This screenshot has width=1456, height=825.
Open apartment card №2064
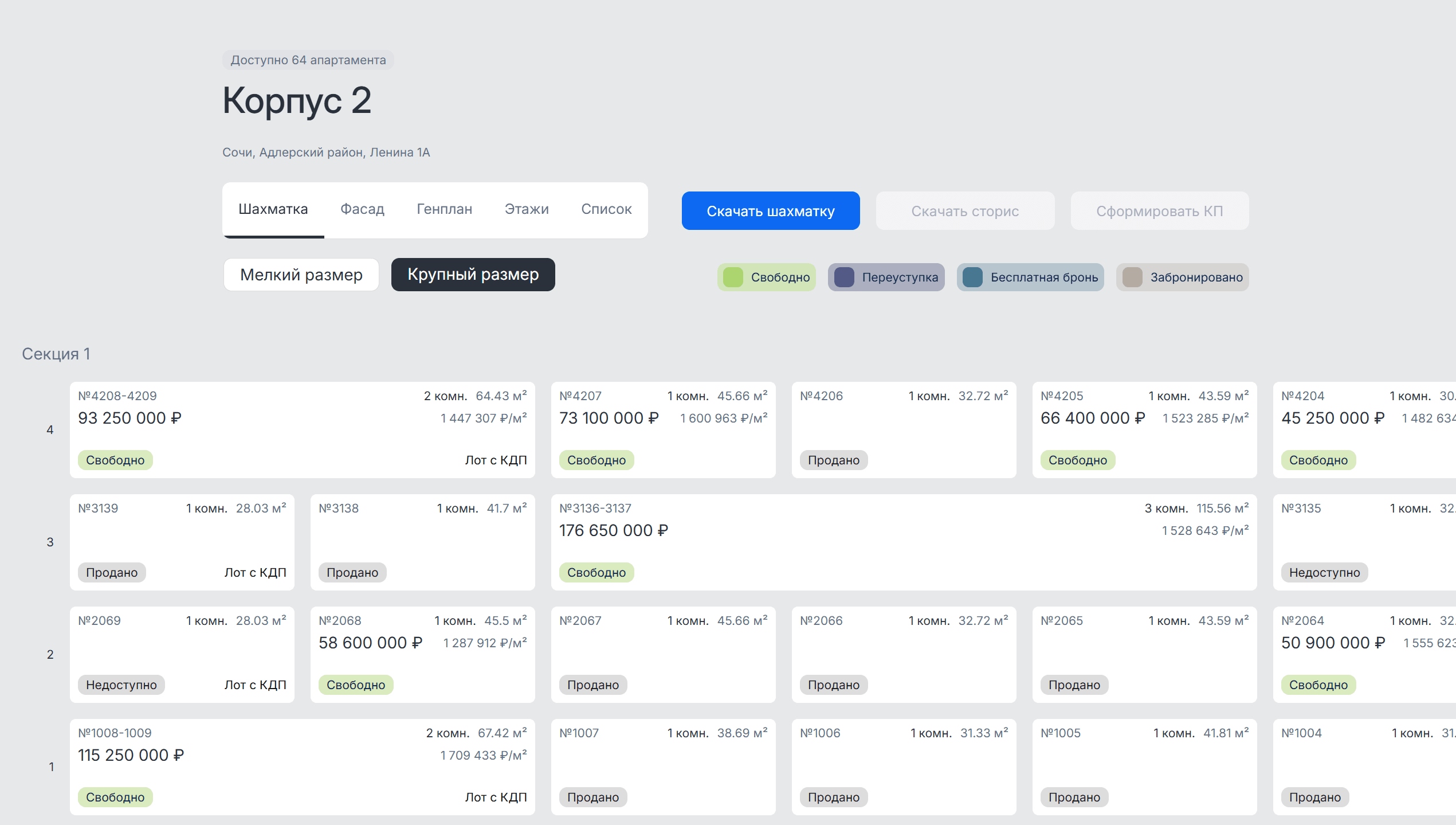(x=1365, y=655)
